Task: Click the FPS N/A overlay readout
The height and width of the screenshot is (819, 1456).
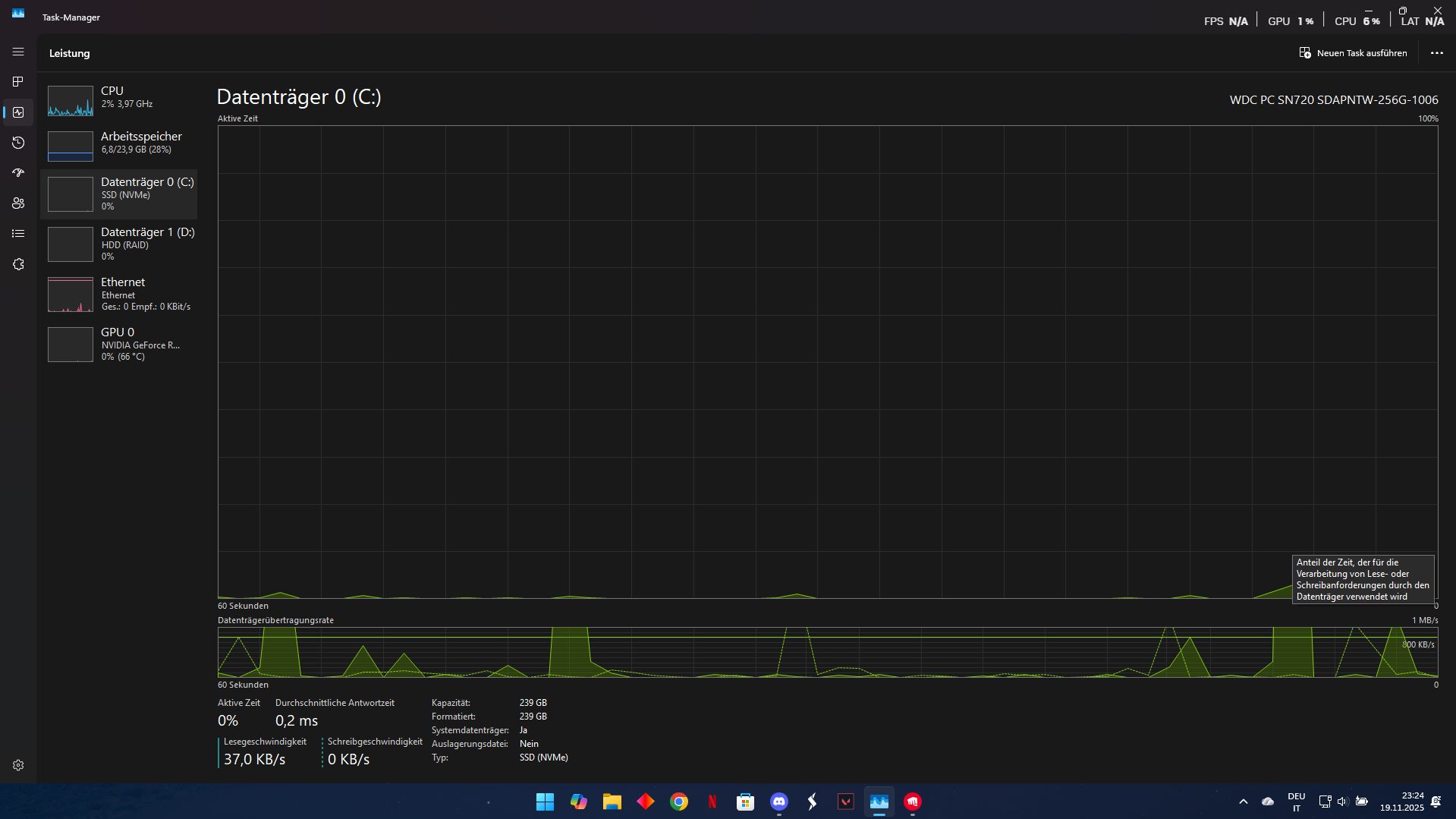Action: tap(1225, 21)
